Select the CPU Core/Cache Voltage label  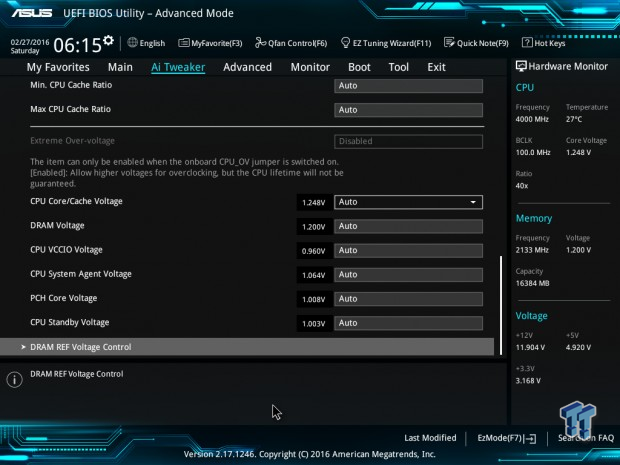point(76,201)
